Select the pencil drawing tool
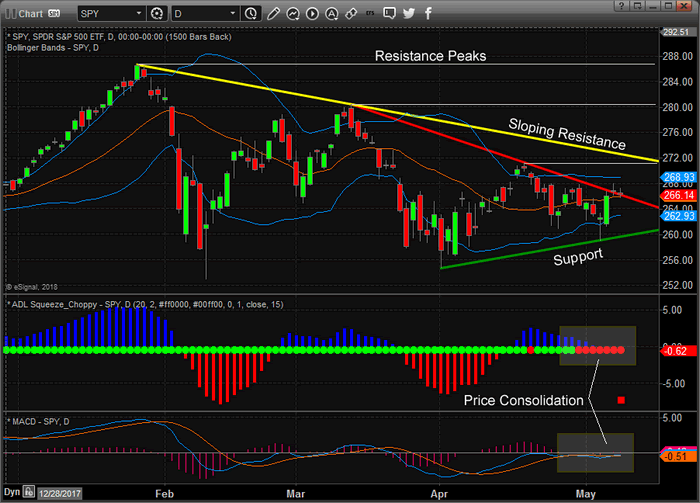Viewport: 700px width, 503px height. [273, 14]
